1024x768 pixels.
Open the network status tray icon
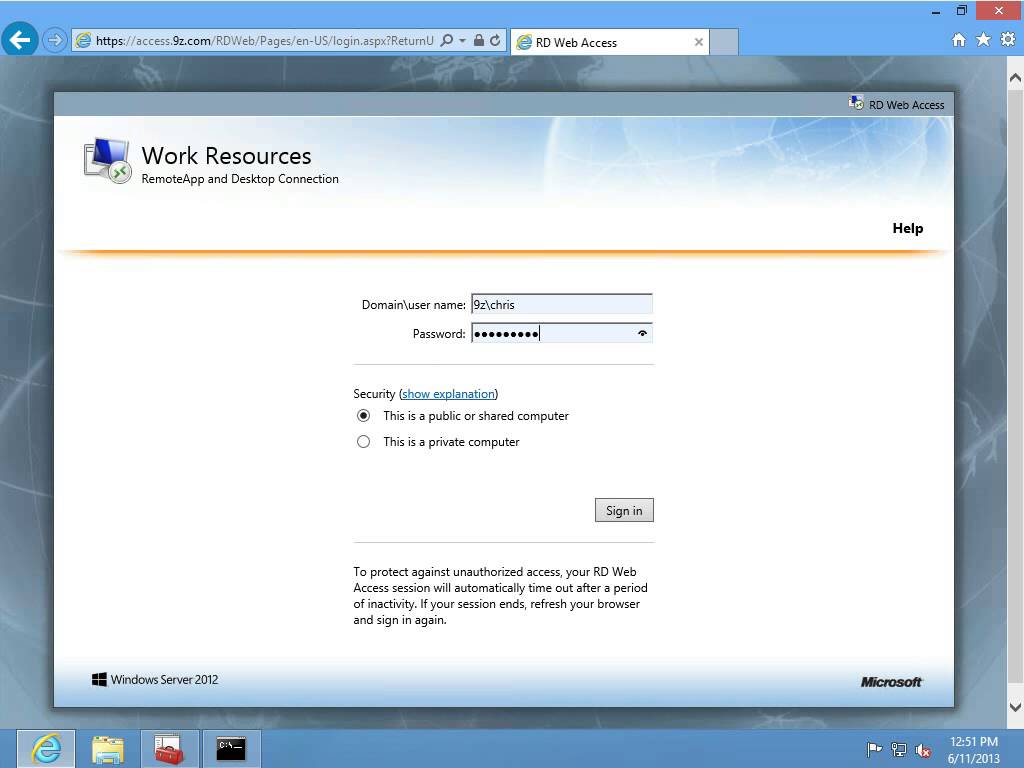(x=898, y=749)
